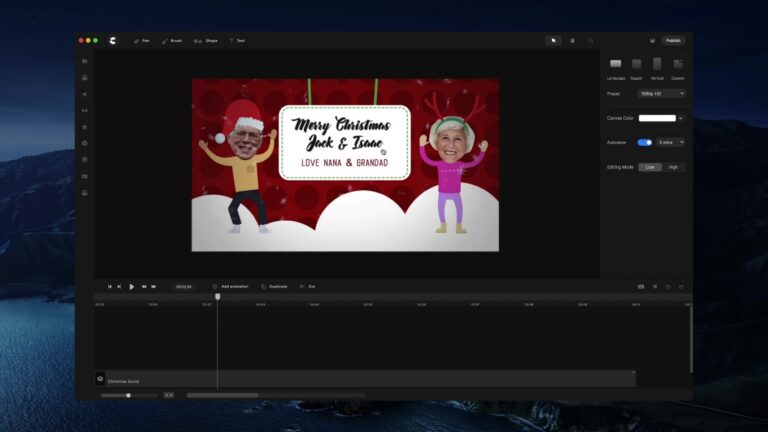Click the timeline playhead marker

(x=217, y=297)
